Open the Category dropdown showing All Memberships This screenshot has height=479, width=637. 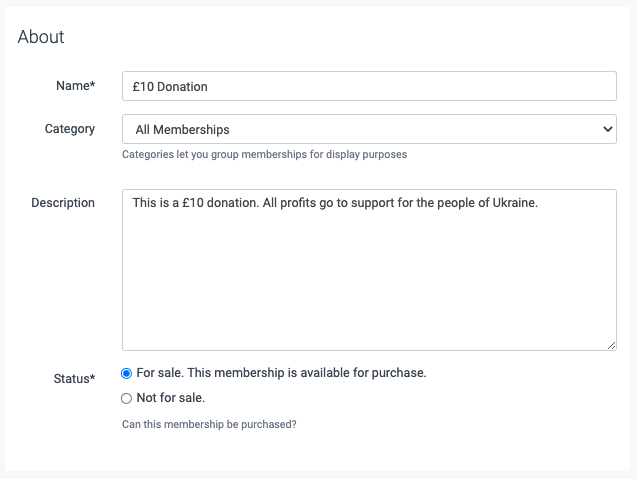(368, 129)
